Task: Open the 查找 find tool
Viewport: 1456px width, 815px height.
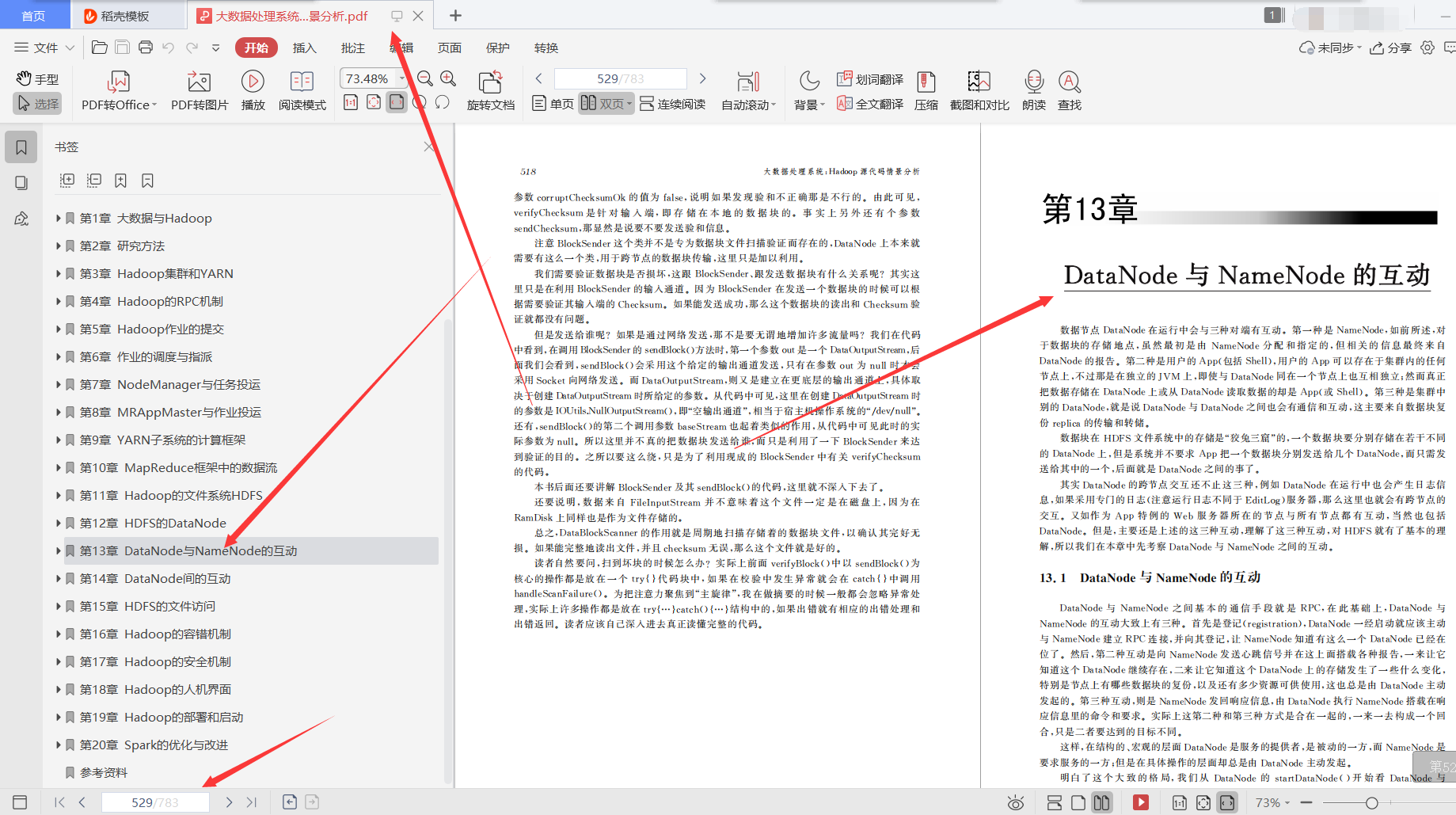Action: [x=1069, y=91]
